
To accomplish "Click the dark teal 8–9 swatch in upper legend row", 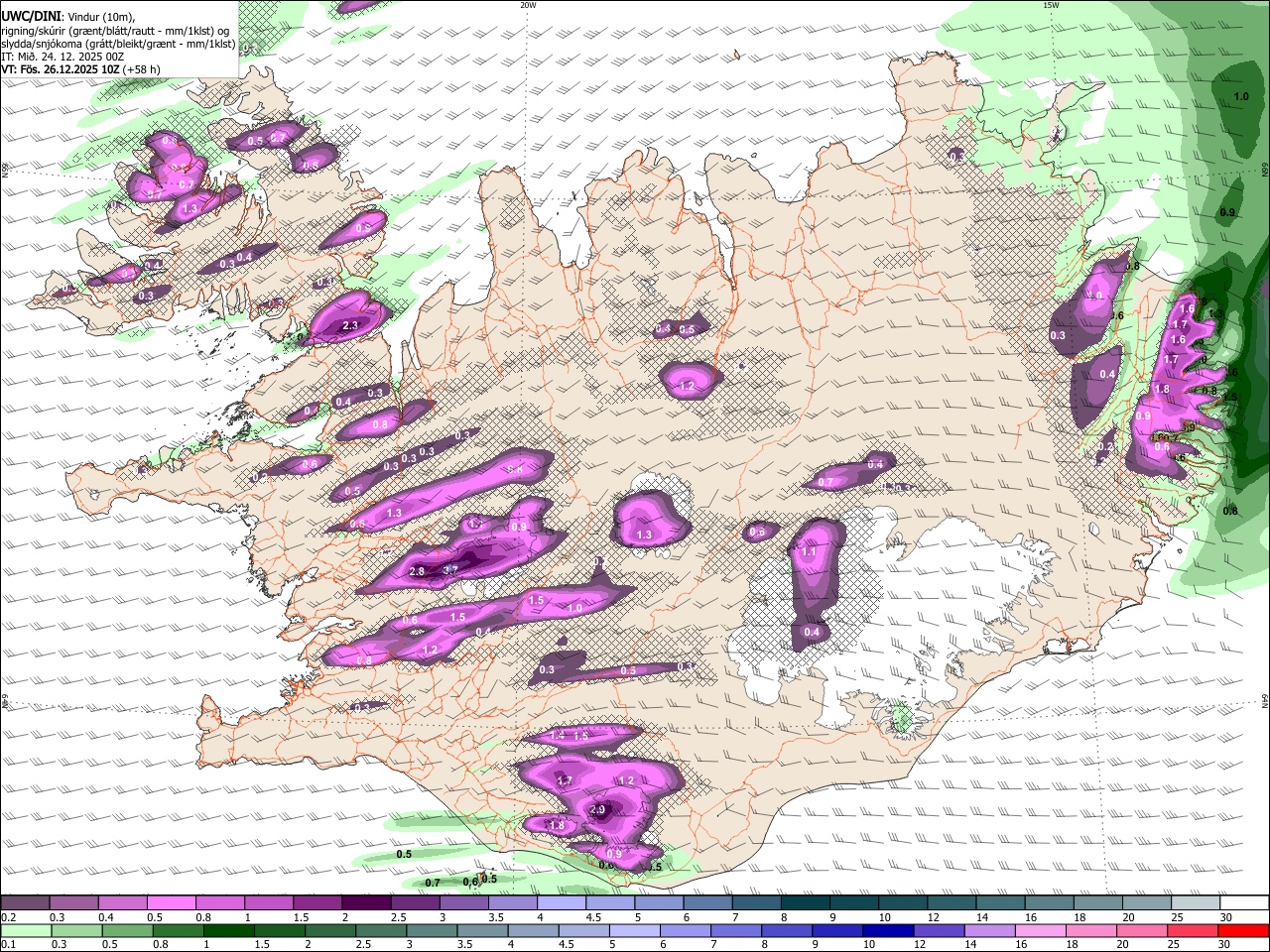I will [x=806, y=903].
